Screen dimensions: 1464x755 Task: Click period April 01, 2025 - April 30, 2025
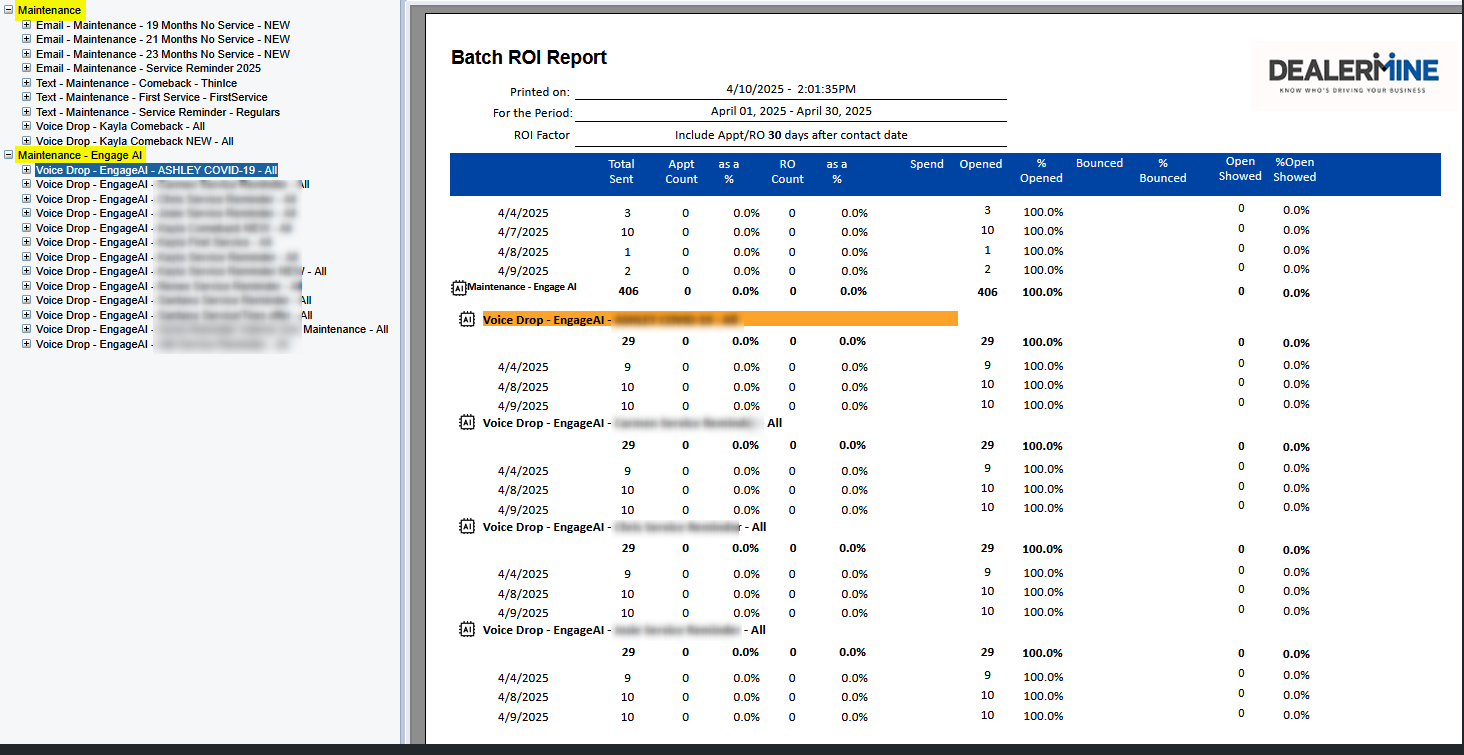[791, 111]
